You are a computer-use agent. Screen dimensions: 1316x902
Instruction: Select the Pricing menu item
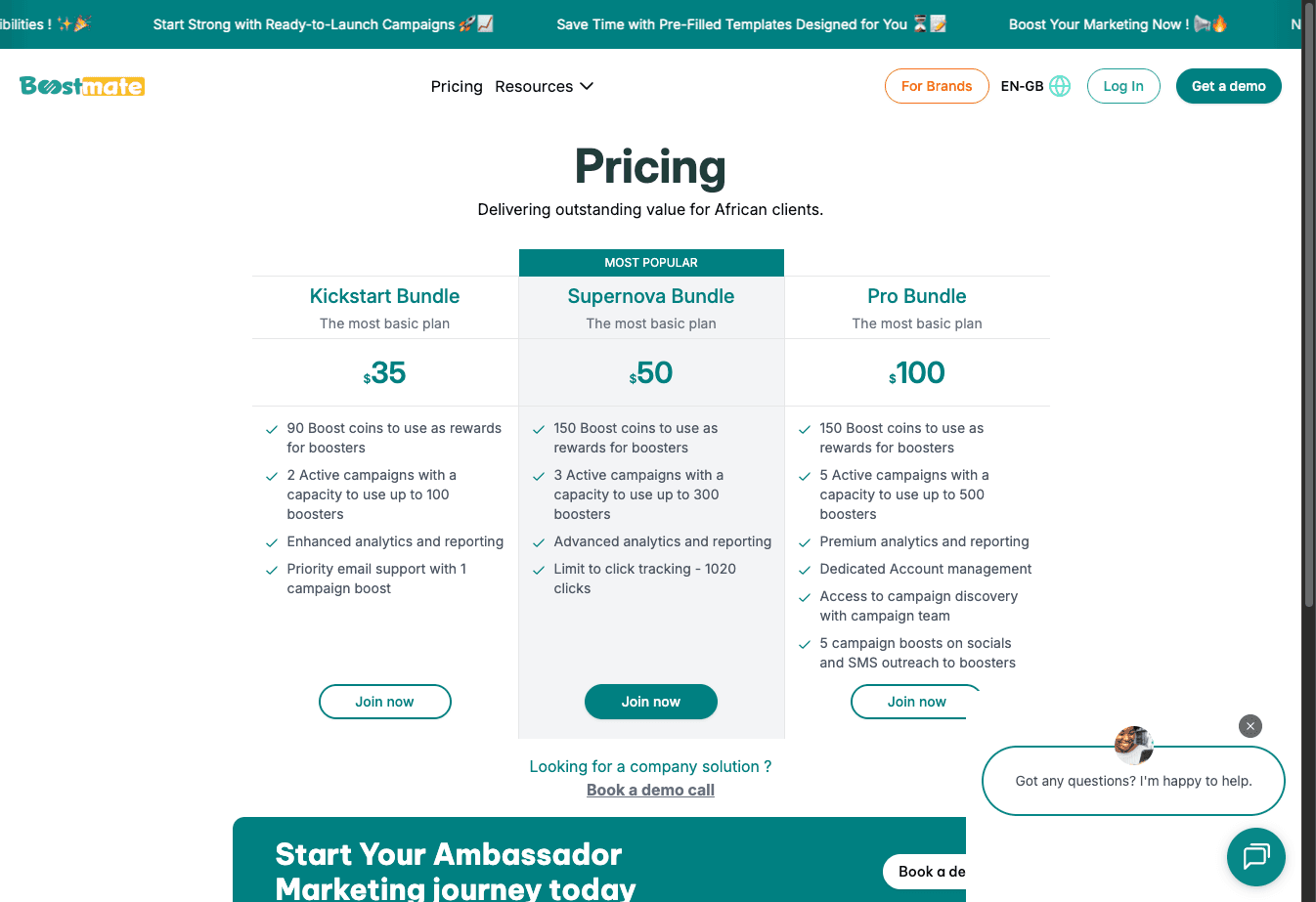tap(457, 86)
